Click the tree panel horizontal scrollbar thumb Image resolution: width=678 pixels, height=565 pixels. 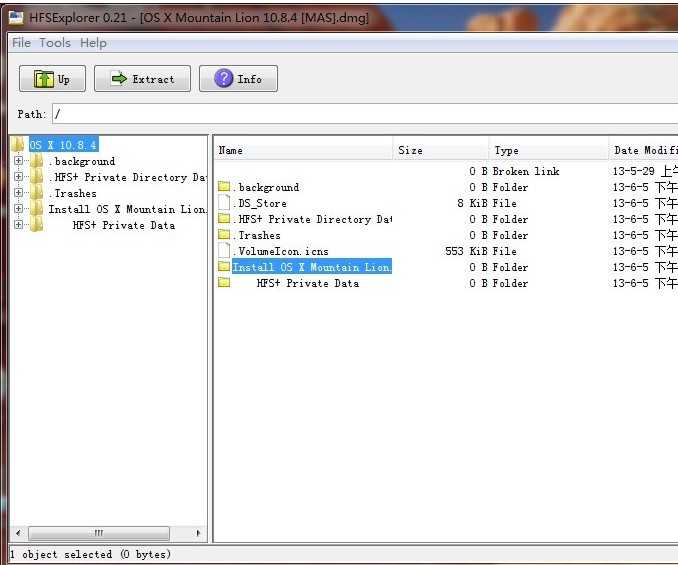coord(99,533)
